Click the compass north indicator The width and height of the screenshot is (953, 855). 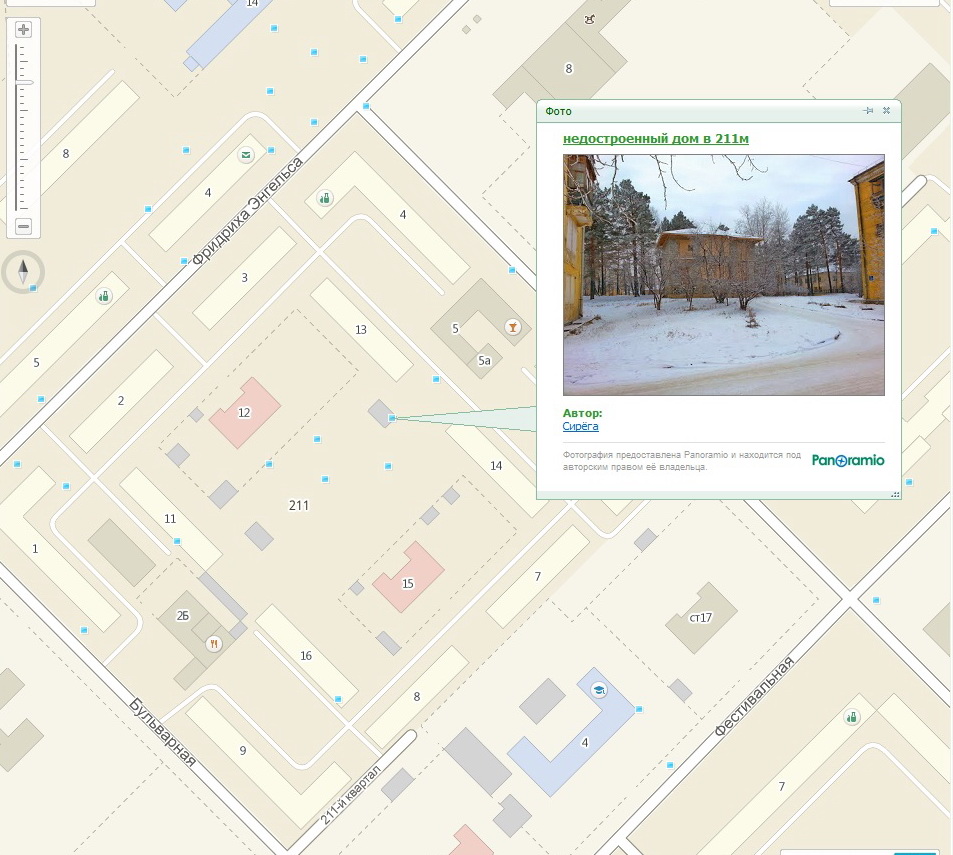tap(22, 272)
